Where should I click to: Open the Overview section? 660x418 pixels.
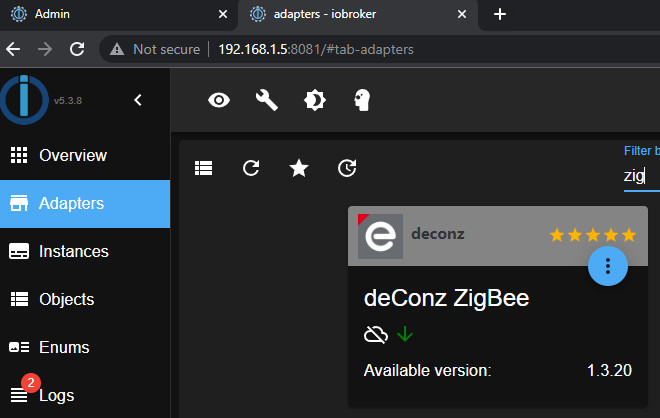point(72,156)
